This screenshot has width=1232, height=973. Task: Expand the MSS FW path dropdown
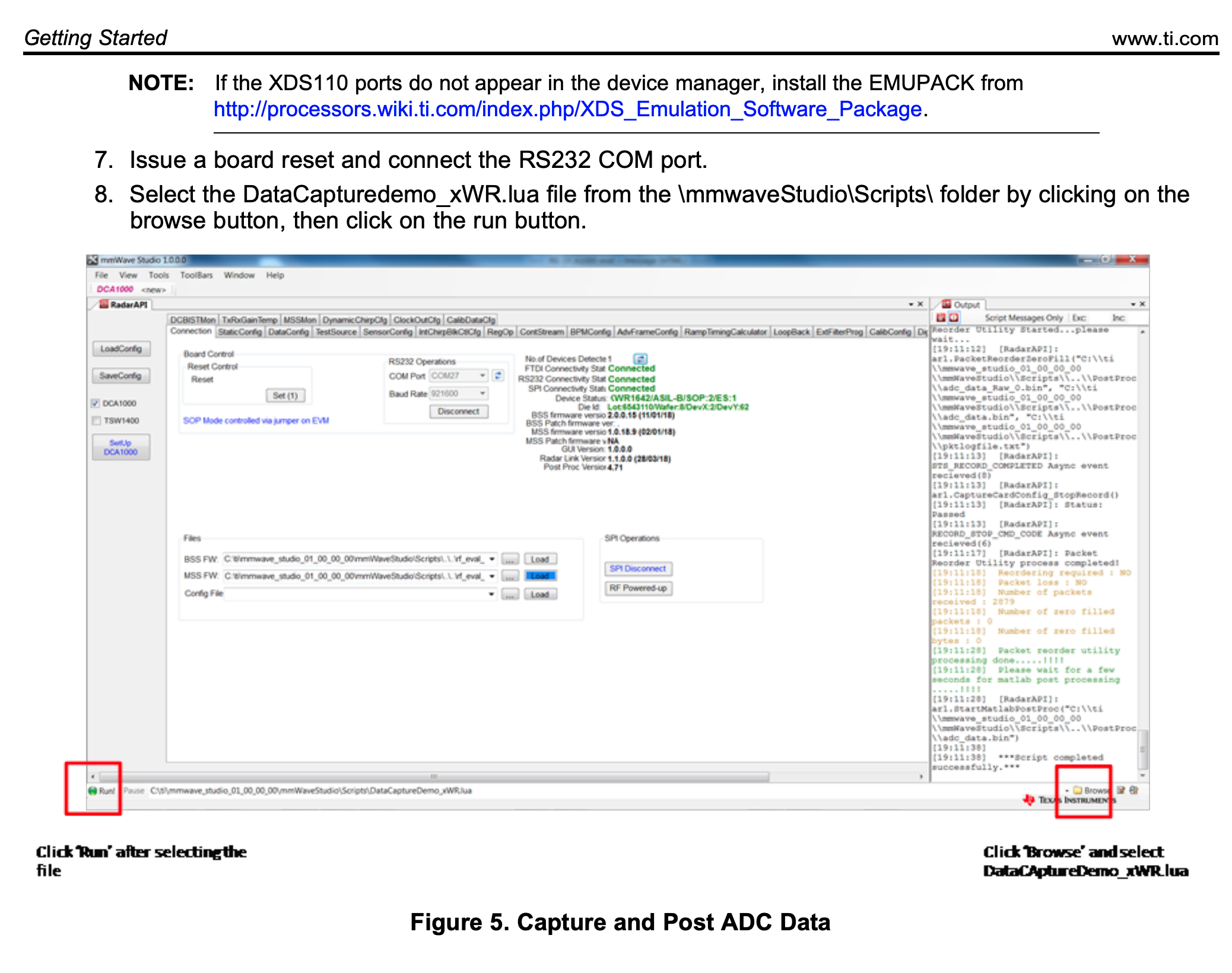click(x=492, y=576)
